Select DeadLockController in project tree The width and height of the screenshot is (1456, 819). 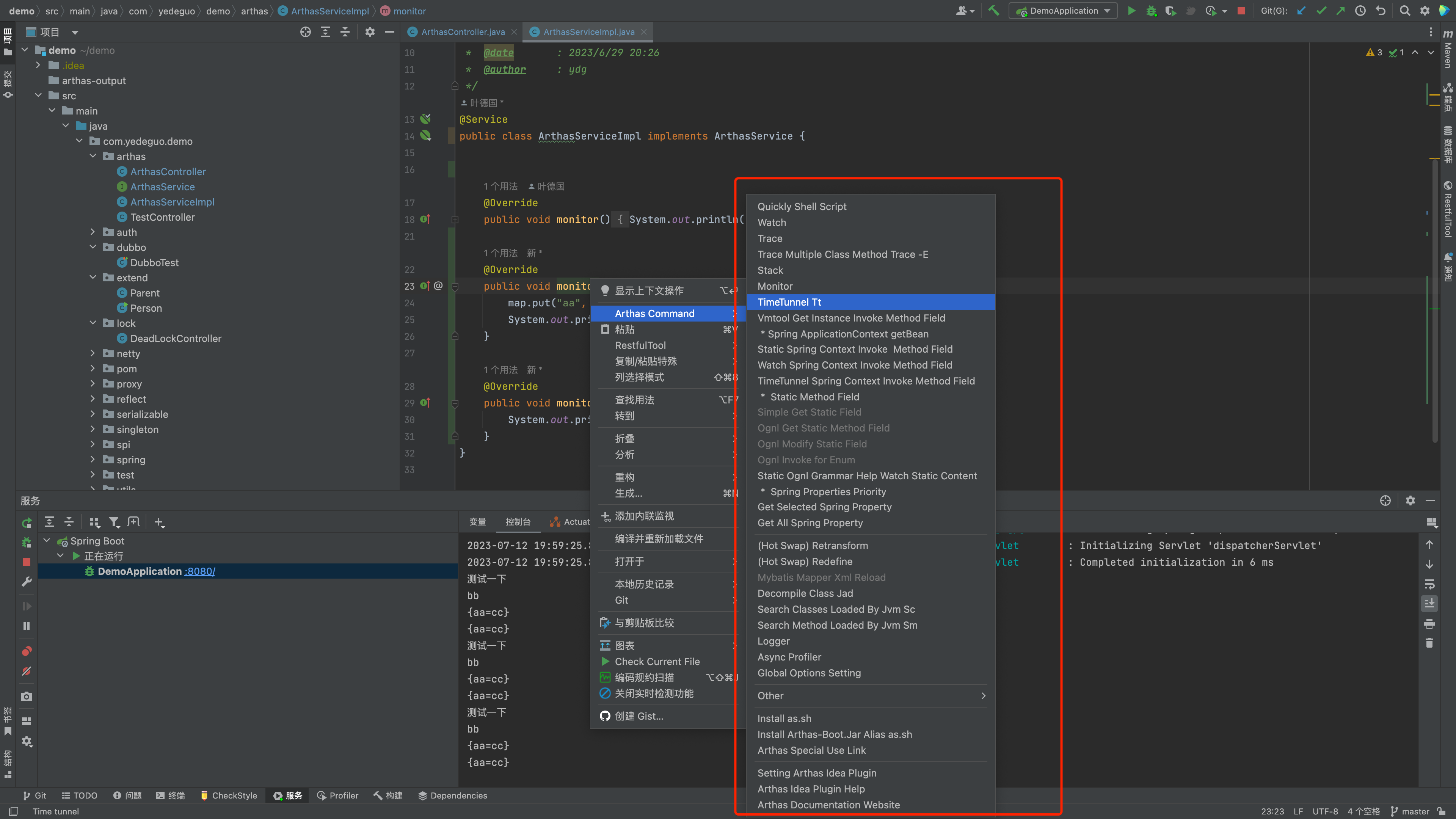tap(175, 339)
